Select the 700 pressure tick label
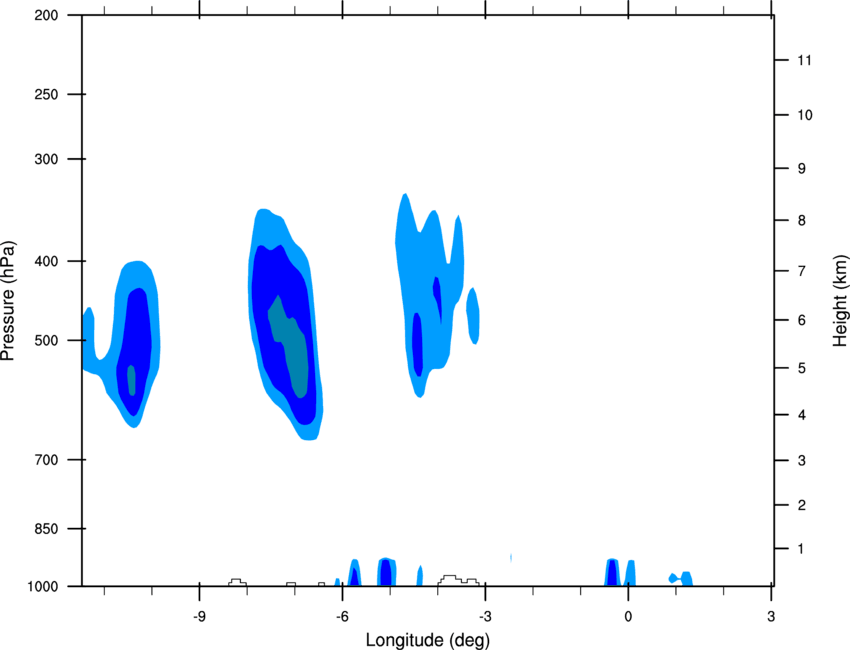The height and width of the screenshot is (650, 850). point(46,460)
